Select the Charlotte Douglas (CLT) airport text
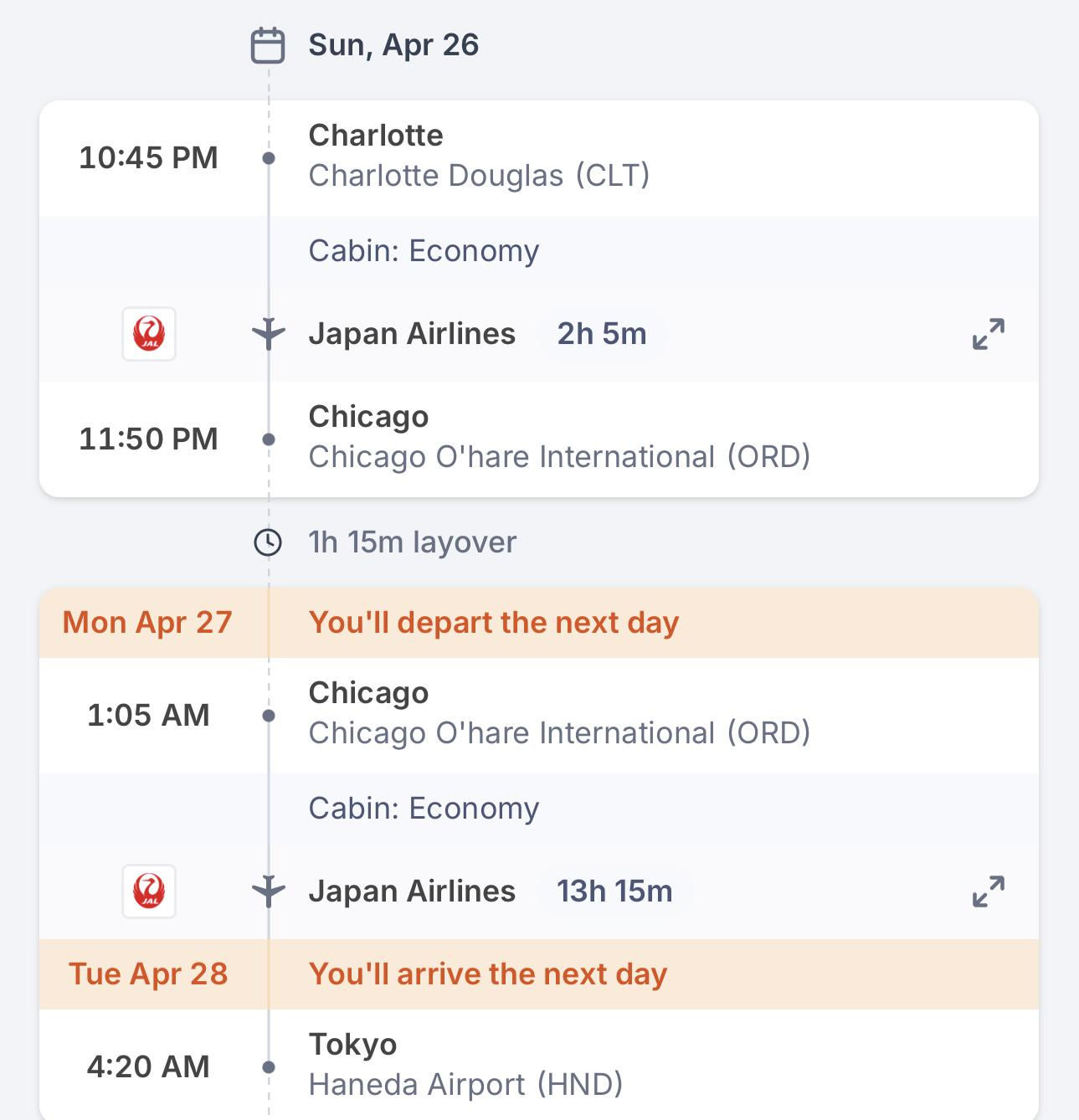1079x1120 pixels. point(479,176)
